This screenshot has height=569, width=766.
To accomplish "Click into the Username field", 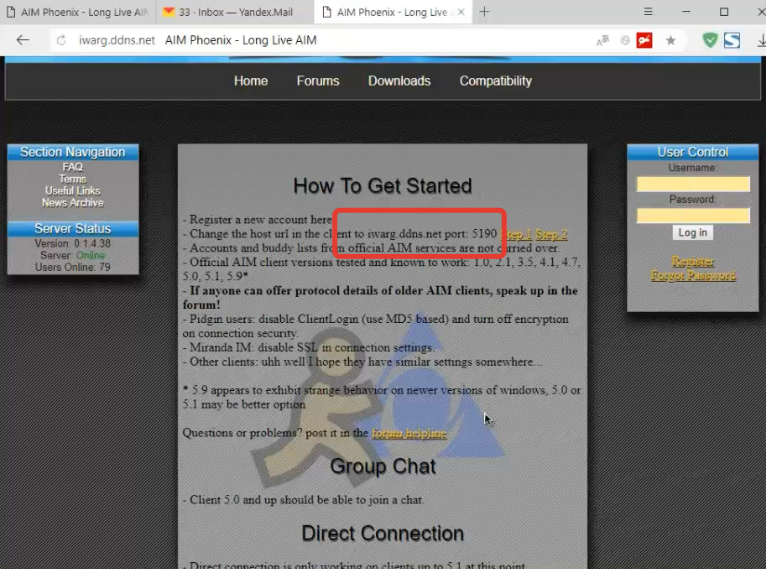I will click(x=692, y=184).
